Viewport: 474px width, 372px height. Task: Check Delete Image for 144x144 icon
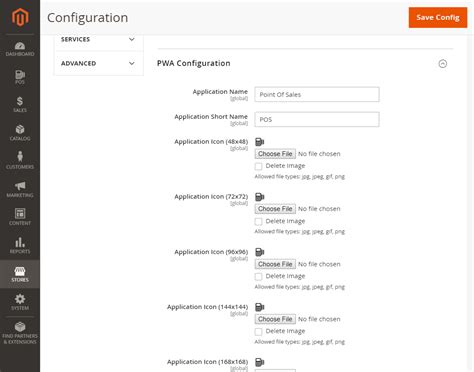258,331
